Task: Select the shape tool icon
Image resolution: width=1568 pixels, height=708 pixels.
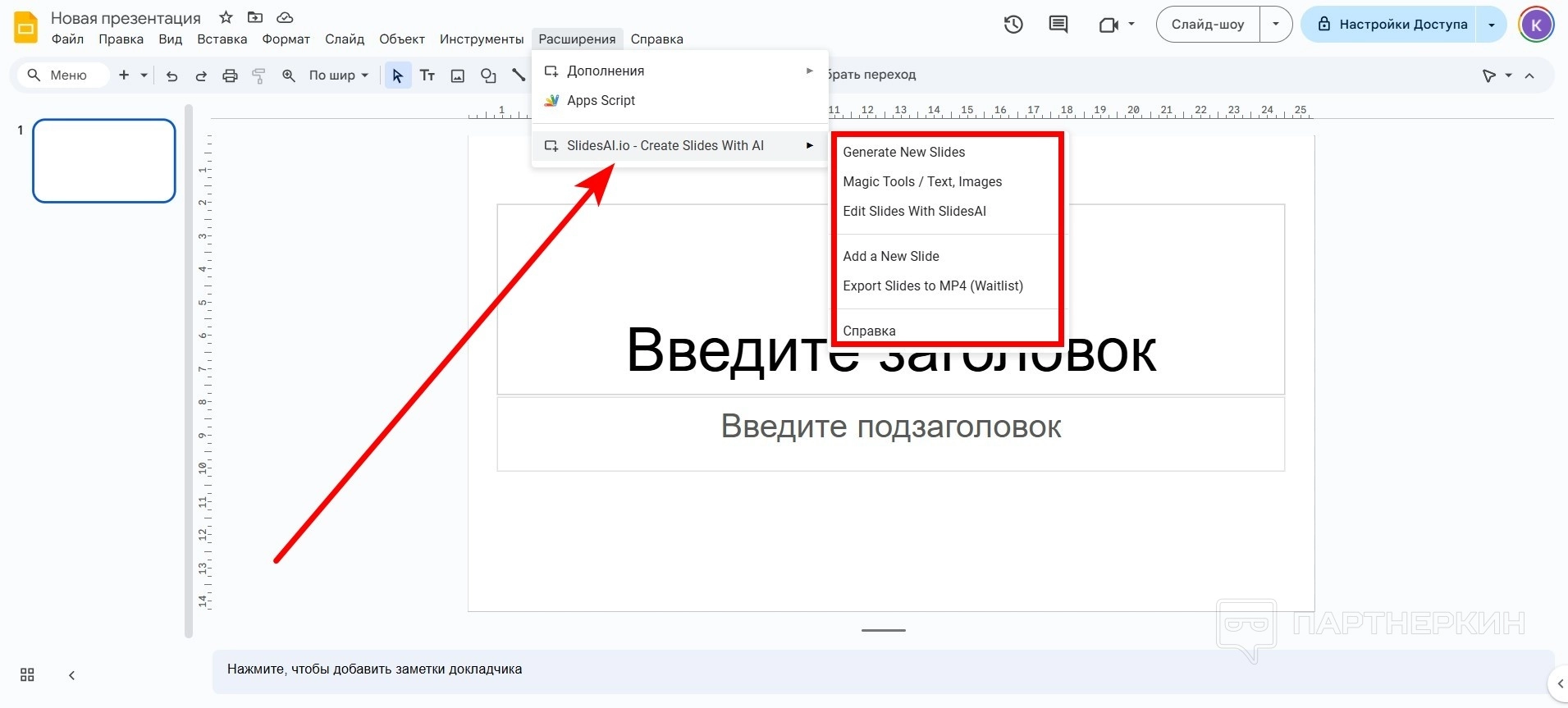Action: 488,75
